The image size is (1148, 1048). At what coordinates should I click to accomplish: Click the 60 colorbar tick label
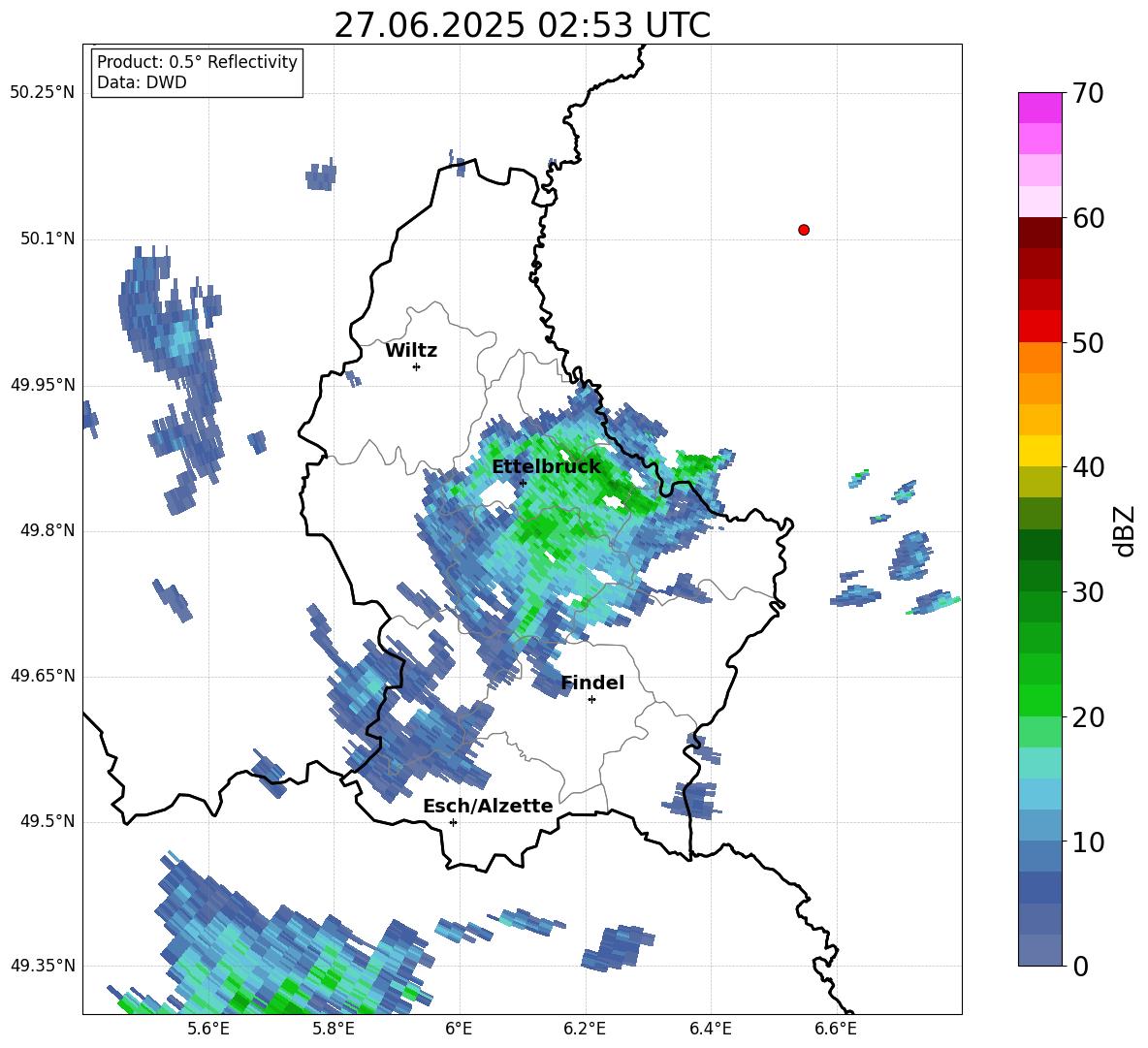(1088, 218)
